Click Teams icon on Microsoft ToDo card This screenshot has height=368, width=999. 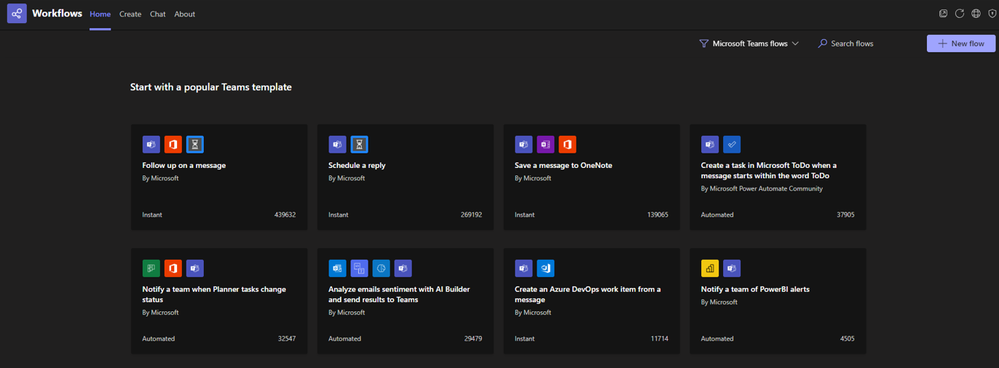[x=710, y=145]
